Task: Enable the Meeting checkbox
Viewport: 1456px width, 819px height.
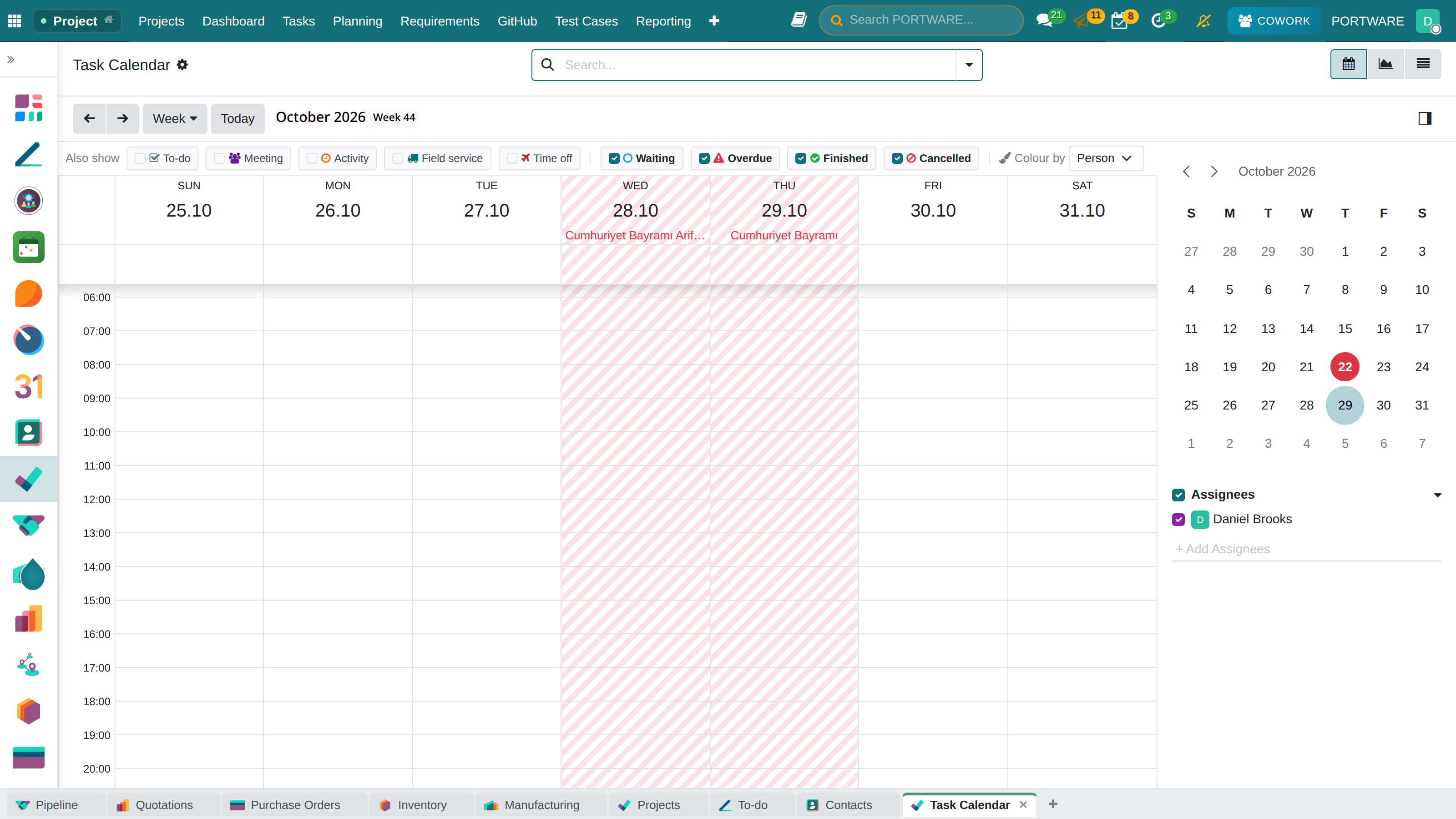Action: pos(219,158)
